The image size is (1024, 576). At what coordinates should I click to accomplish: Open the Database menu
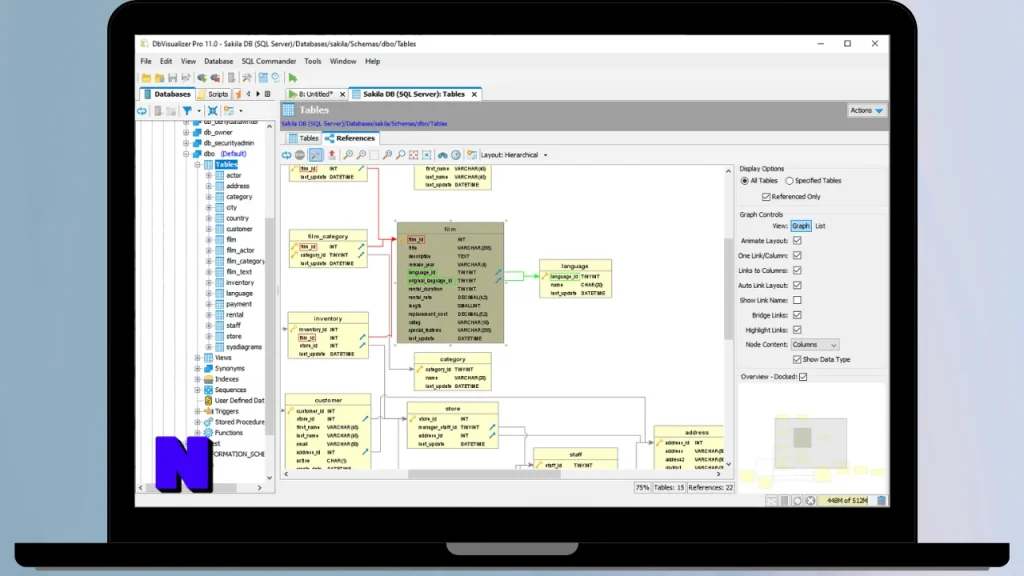(218, 61)
